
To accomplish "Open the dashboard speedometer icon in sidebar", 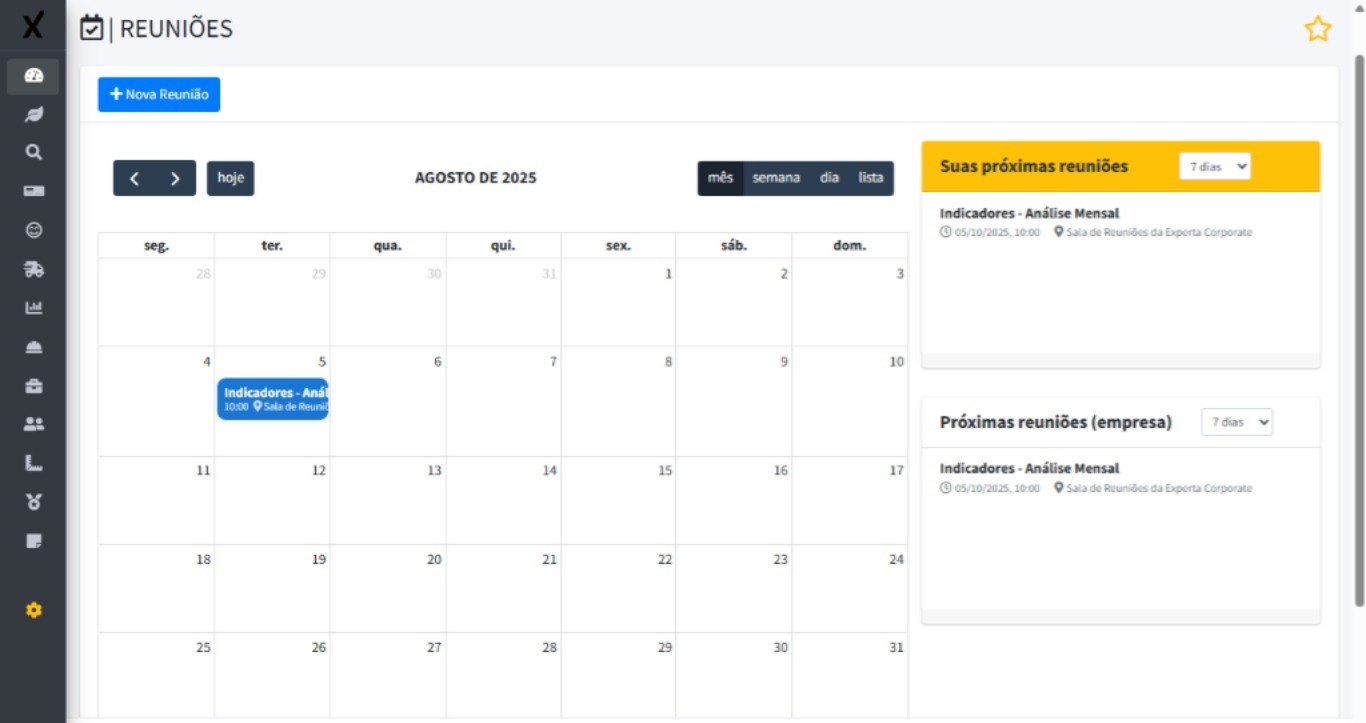I will coord(34,74).
